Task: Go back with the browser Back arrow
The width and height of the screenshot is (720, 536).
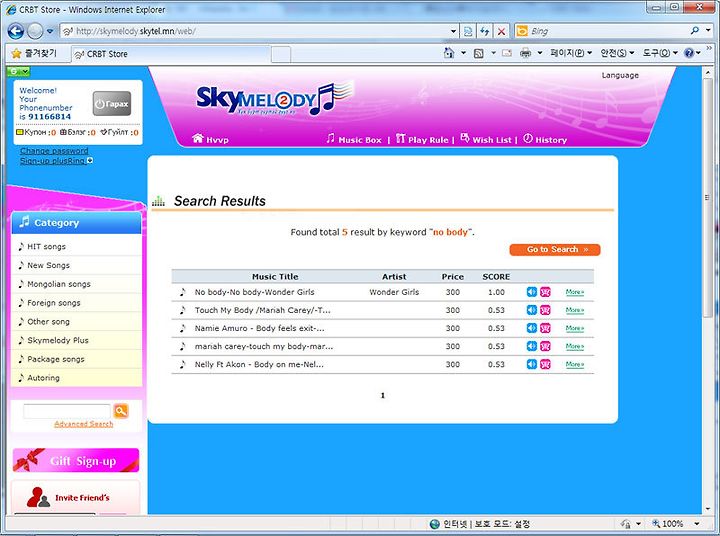Action: click(x=16, y=31)
